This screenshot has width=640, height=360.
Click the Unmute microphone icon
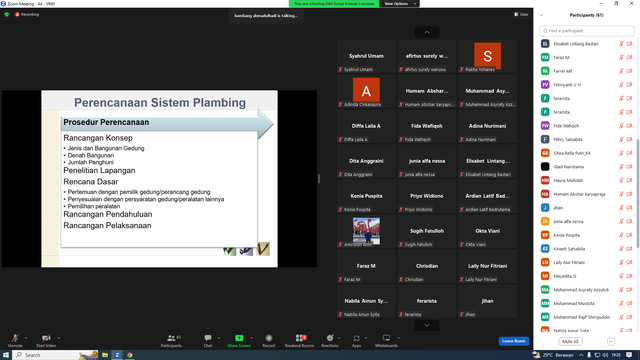coord(15,338)
